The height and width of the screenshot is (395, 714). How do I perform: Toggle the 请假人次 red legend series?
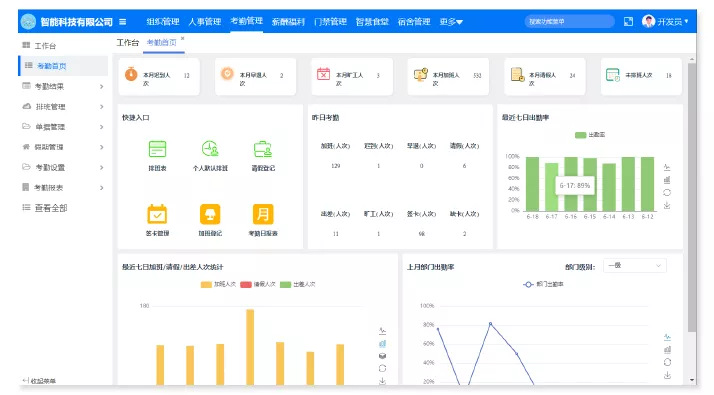(258, 284)
